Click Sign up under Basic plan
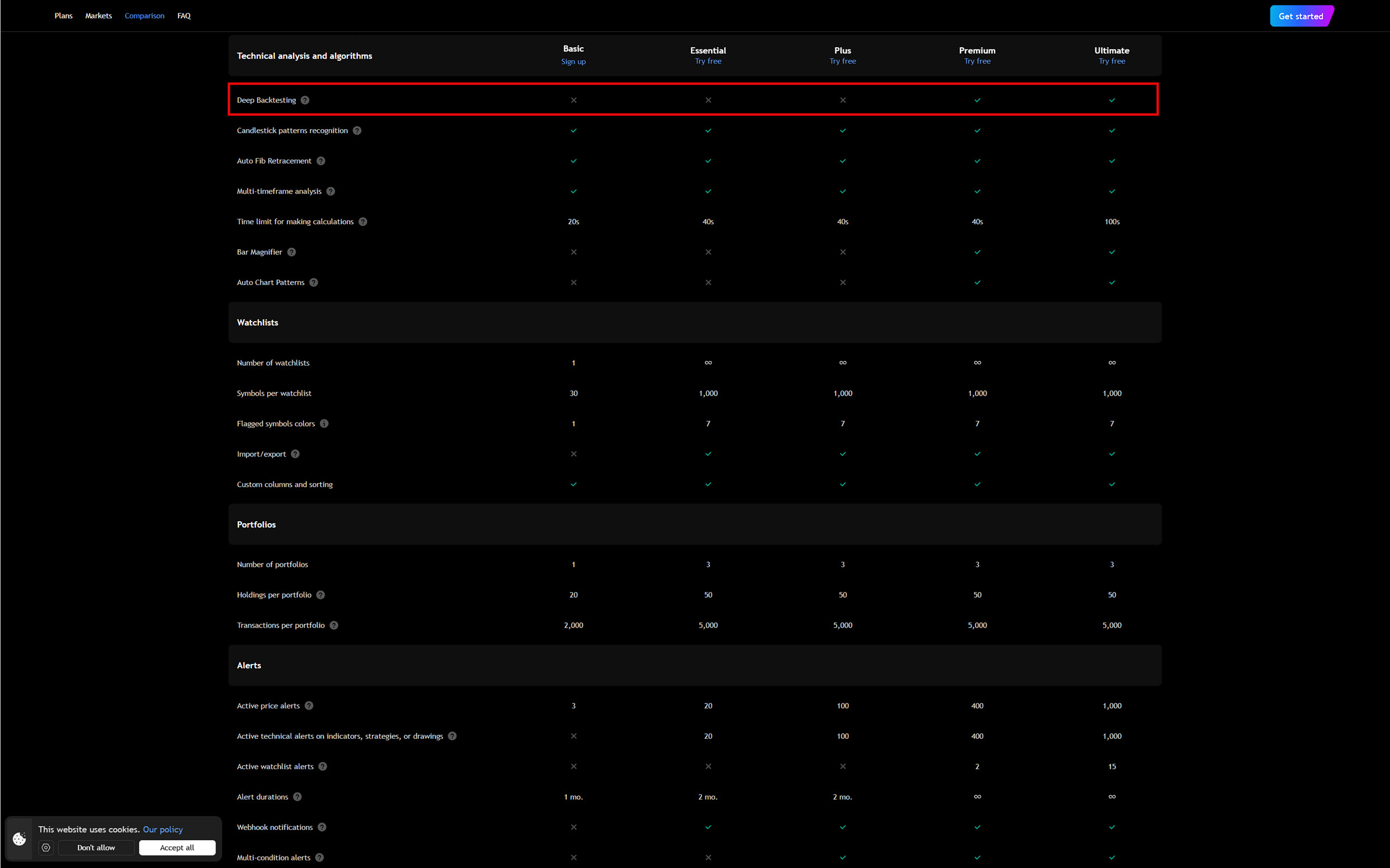The height and width of the screenshot is (868, 1390). pos(573,61)
